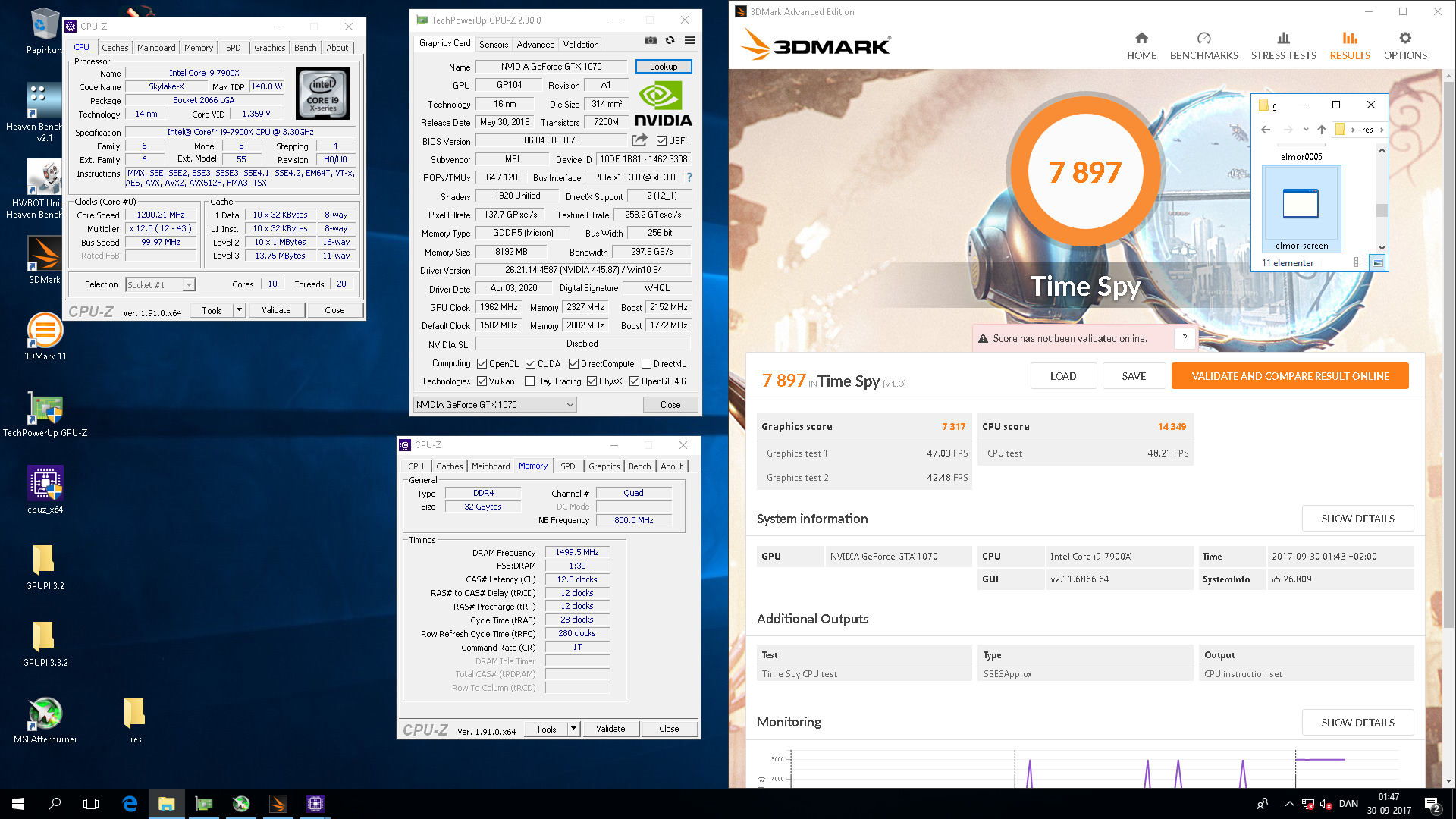The height and width of the screenshot is (819, 1456).
Task: Toggle OpenGL 4.6 checkbox
Action: click(634, 381)
